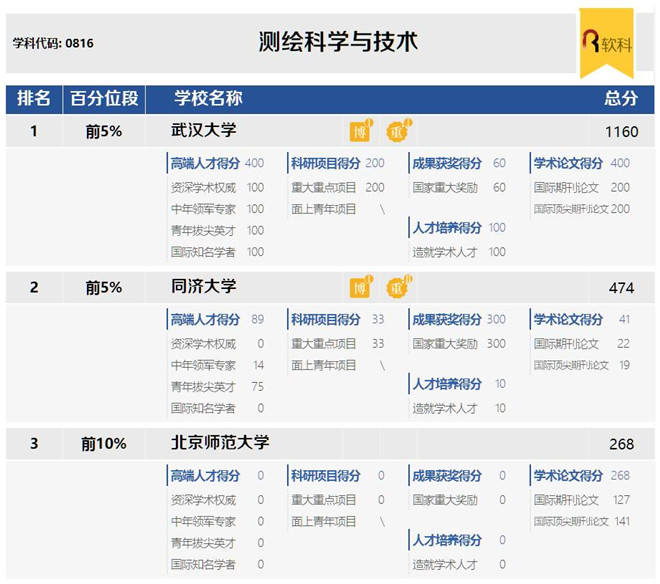Select the 学科代码: 0816 label
660x584 pixels.
(53, 43)
